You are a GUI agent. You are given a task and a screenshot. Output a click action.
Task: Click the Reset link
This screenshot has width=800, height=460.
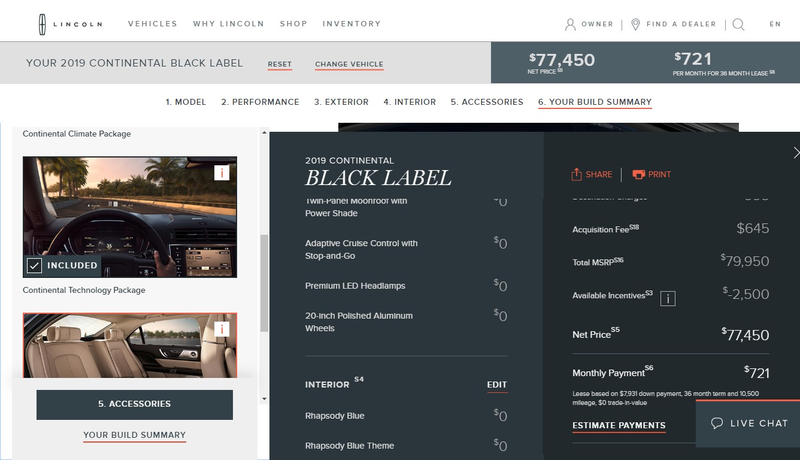(x=280, y=64)
